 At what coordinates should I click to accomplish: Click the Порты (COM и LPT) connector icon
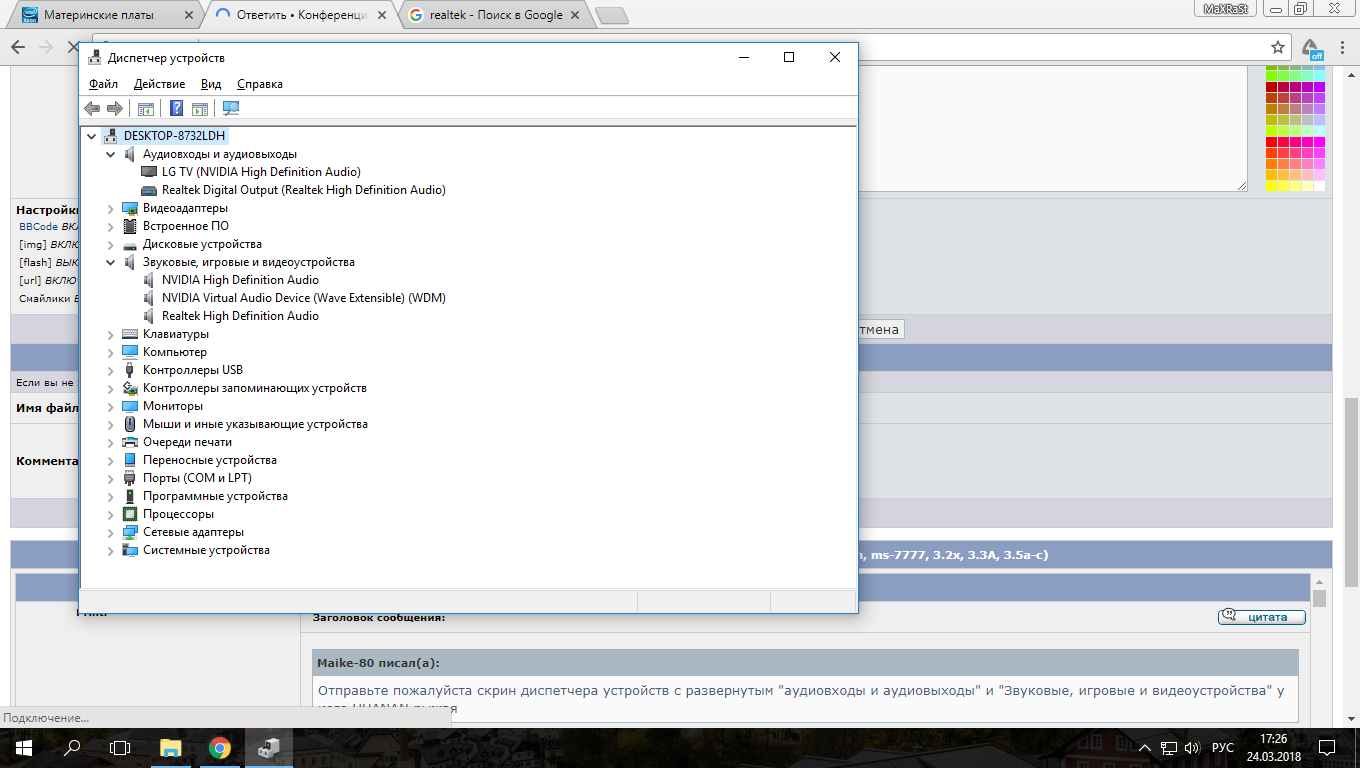tap(129, 478)
